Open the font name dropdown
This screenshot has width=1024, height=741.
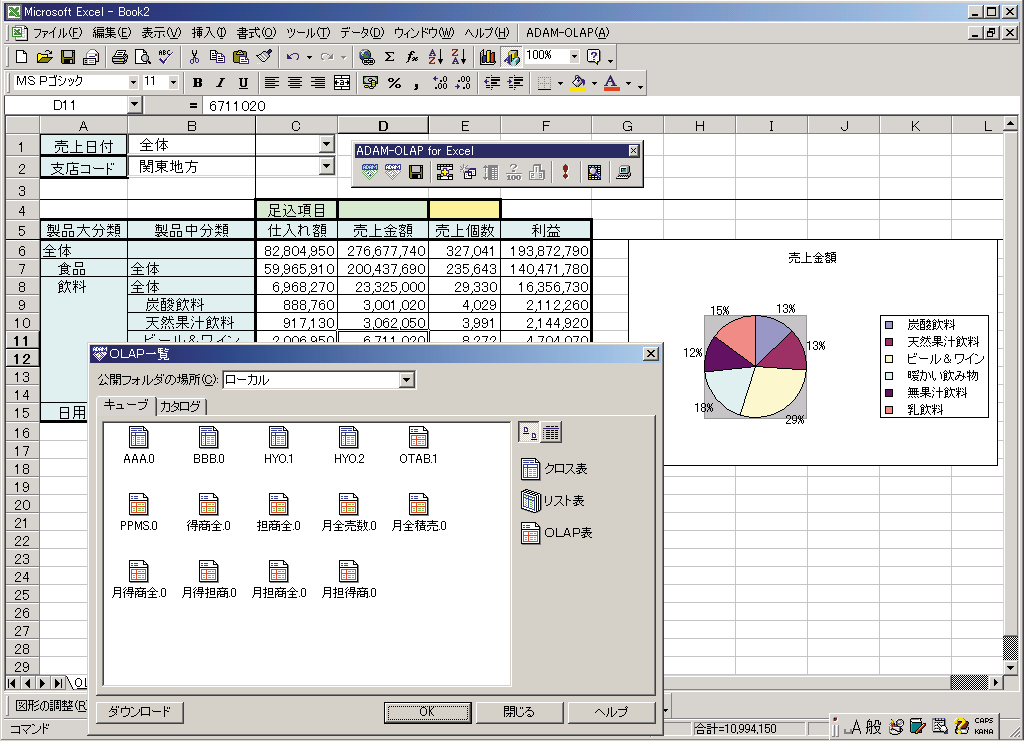click(133, 82)
